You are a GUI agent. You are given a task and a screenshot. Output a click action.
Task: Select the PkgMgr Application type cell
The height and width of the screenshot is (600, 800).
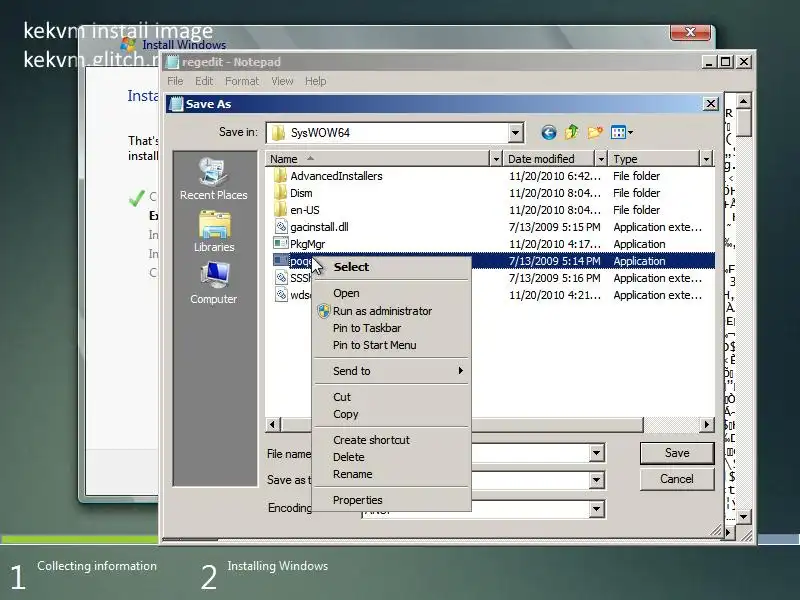pyautogui.click(x=639, y=244)
